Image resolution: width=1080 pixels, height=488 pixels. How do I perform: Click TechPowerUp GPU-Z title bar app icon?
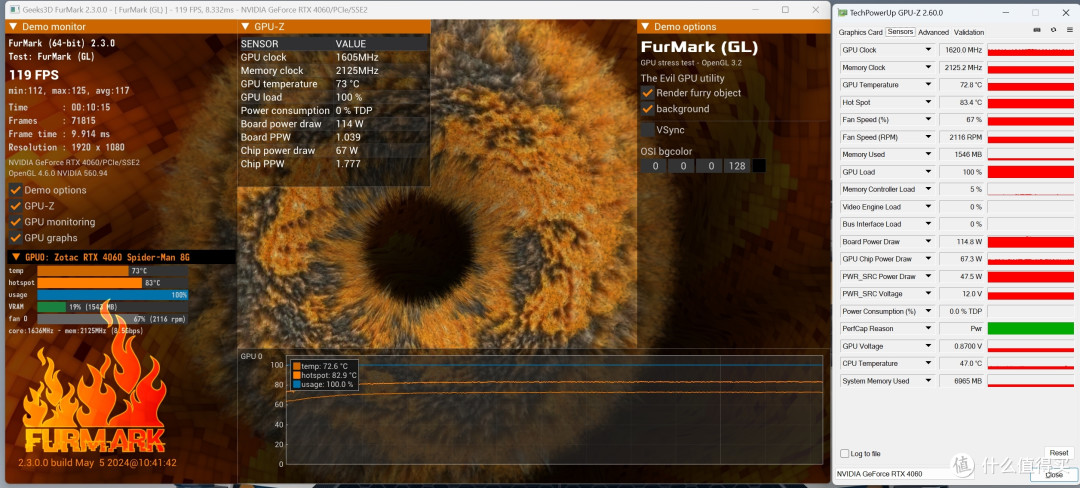click(x=842, y=12)
